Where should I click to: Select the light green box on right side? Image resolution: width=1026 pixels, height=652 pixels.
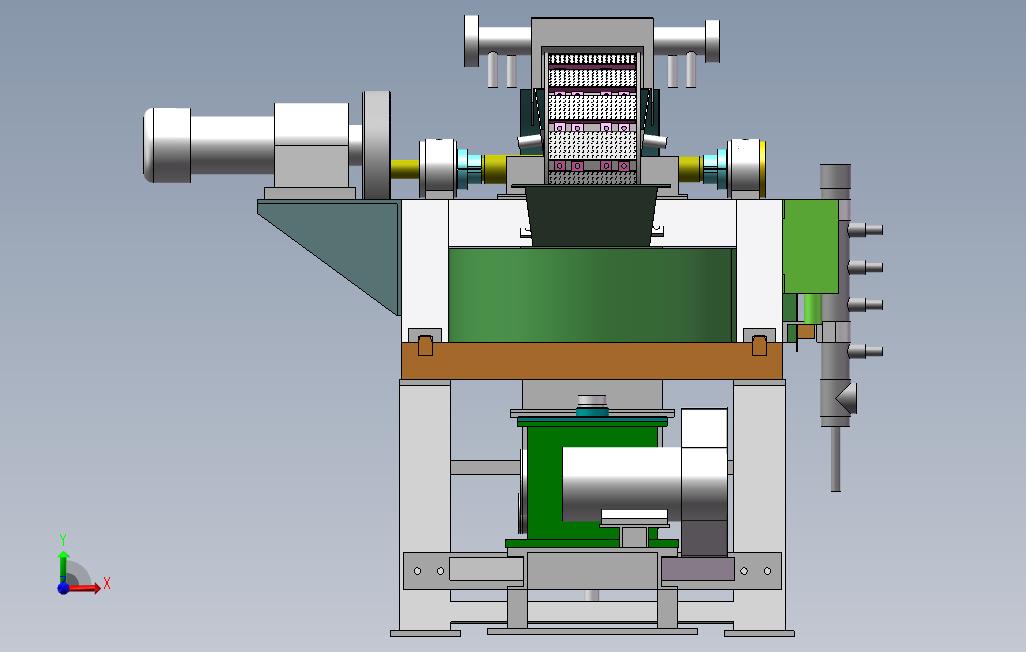(x=811, y=246)
